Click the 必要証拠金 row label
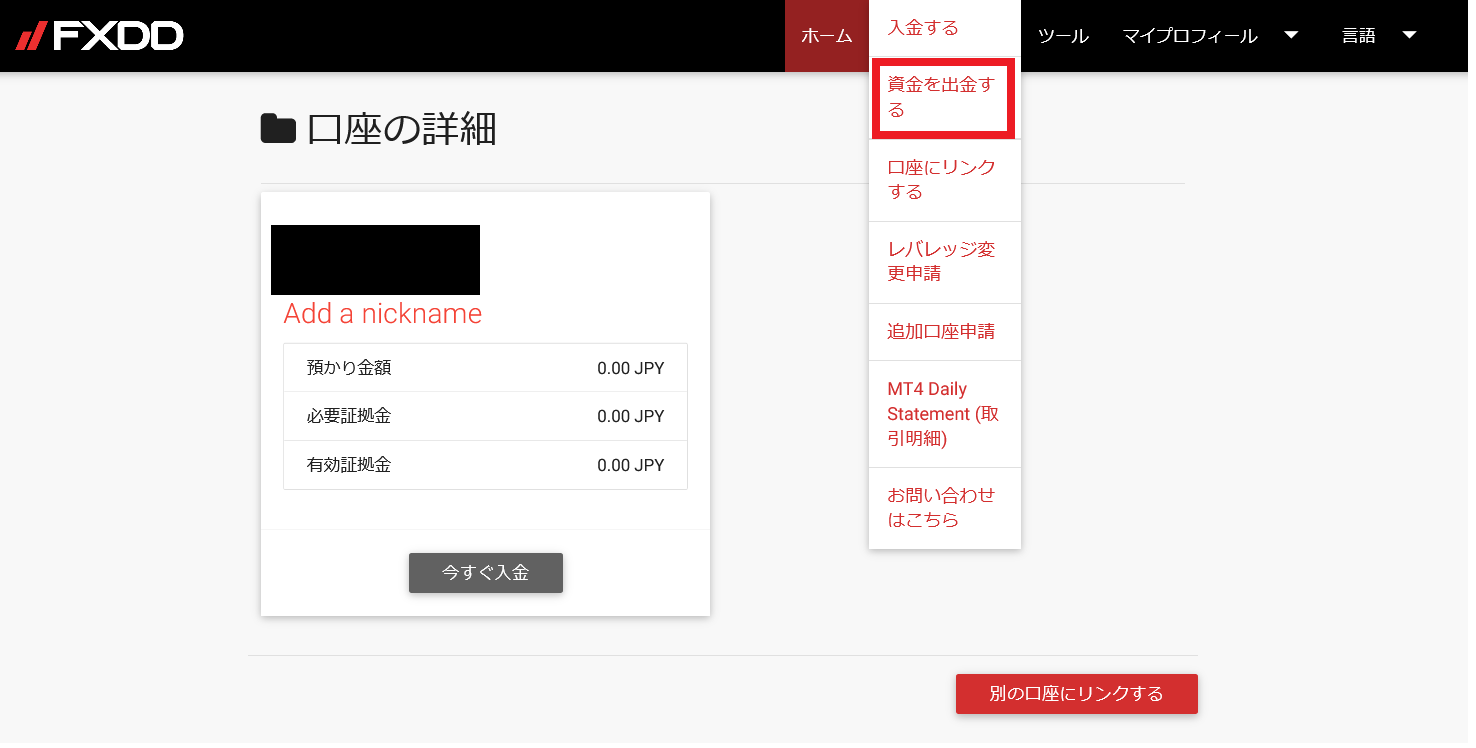The image size is (1476, 748). coord(349,416)
